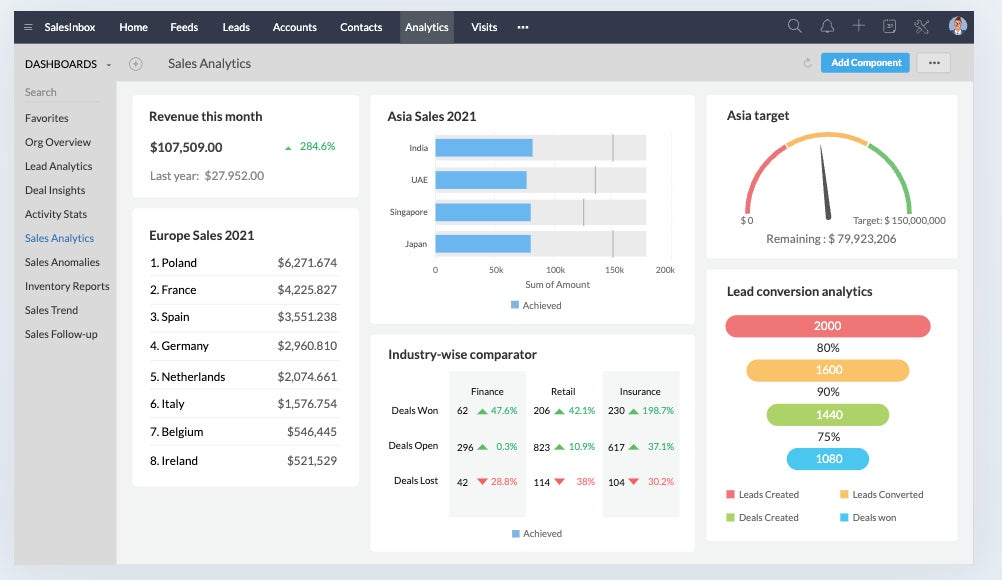Toggle Achieved legend under Asia Sales chart
This screenshot has height=580, width=1002.
[x=536, y=305]
